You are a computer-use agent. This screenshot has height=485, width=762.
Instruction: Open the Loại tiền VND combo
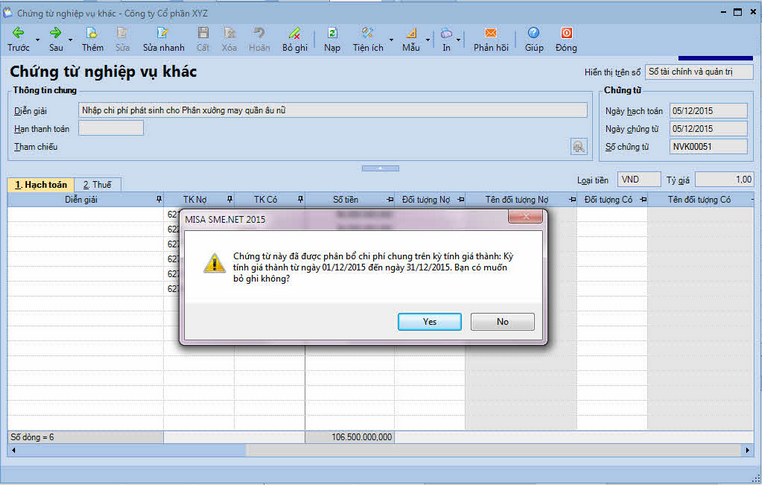tap(639, 179)
